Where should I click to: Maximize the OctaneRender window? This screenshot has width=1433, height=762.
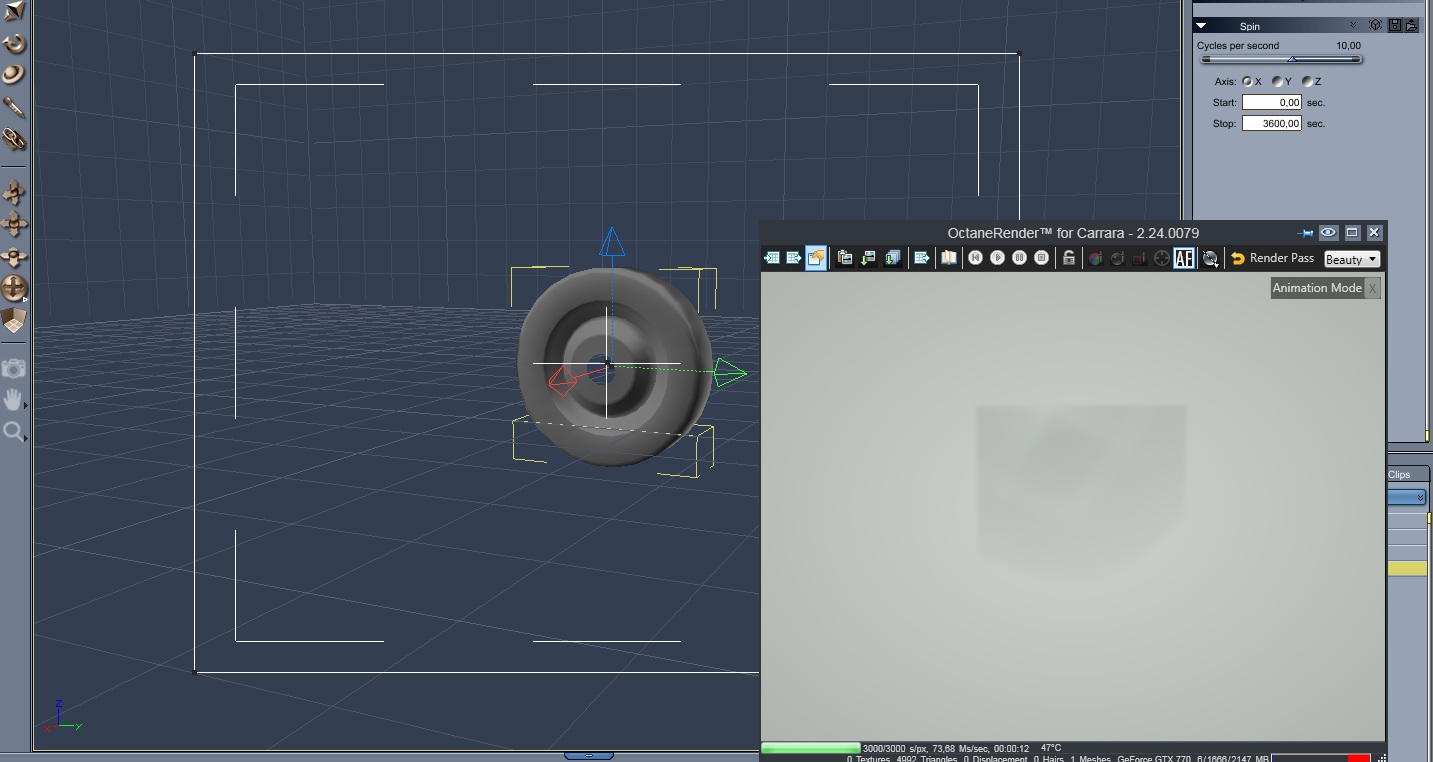(x=1352, y=233)
